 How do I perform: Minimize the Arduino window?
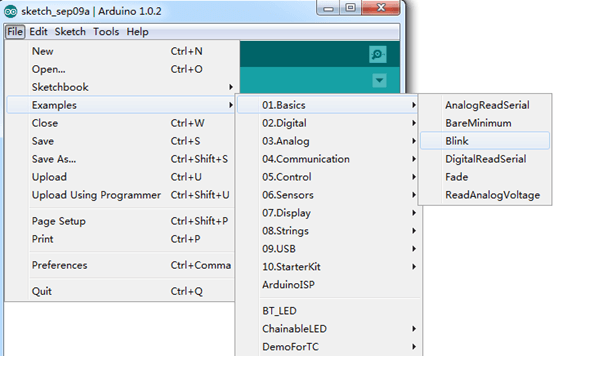coord(329,7)
